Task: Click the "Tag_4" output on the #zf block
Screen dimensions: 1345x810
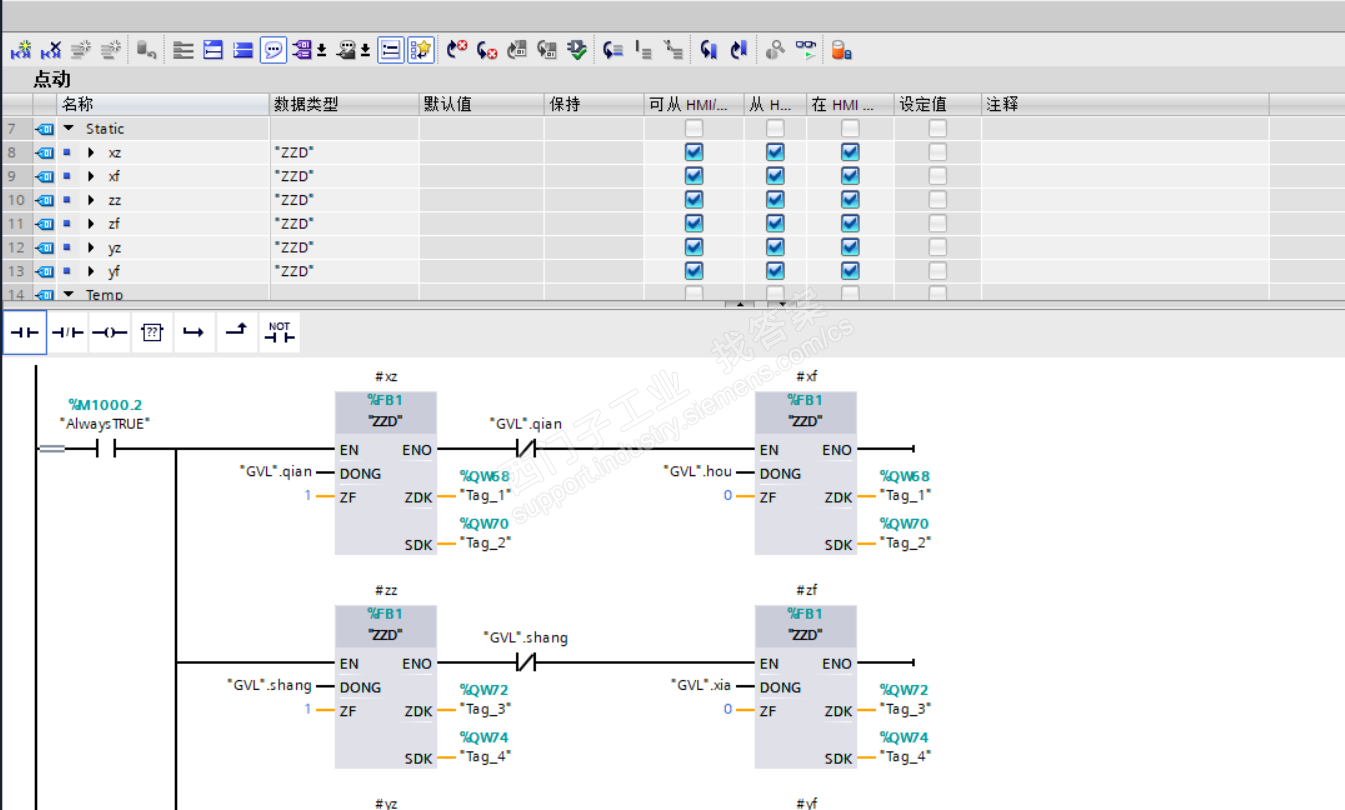Action: pyautogui.click(x=905, y=757)
